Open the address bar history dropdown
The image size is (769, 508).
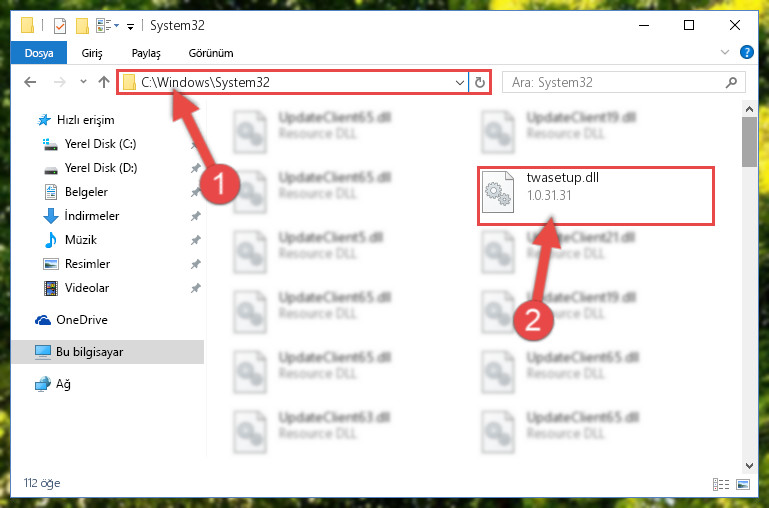coord(460,82)
